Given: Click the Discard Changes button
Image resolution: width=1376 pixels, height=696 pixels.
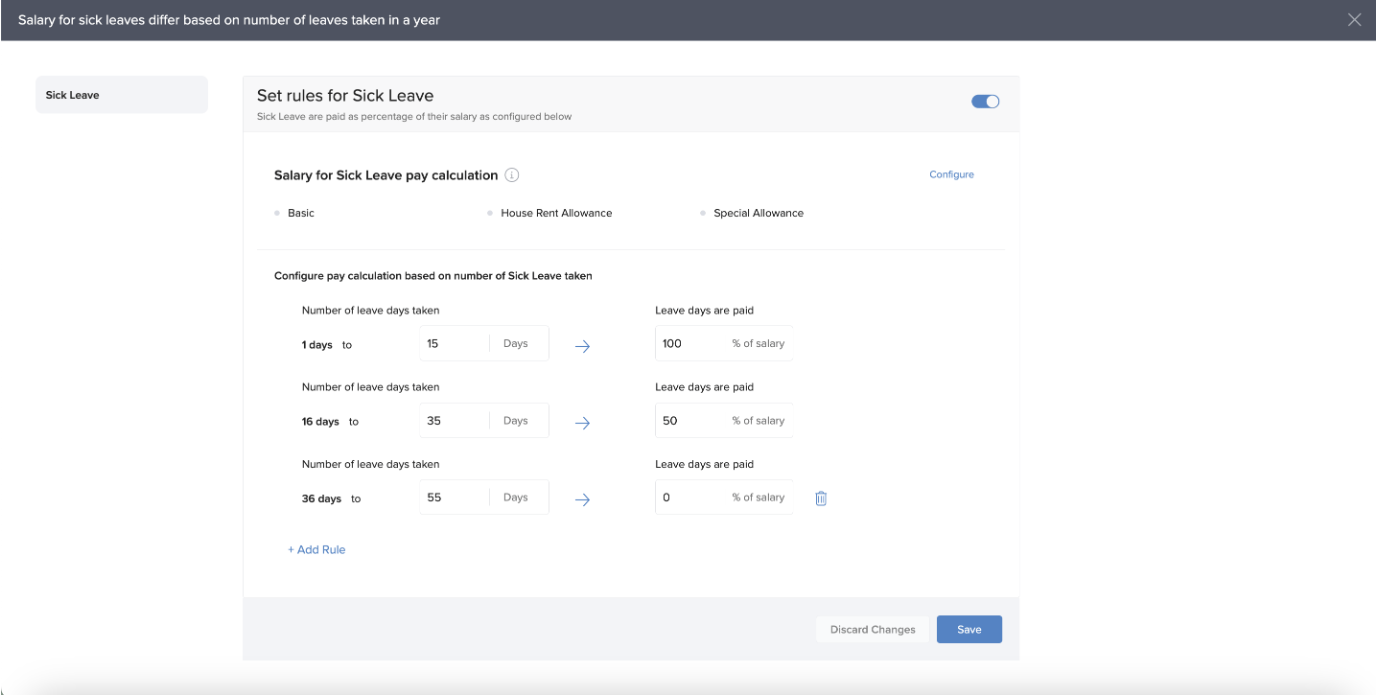Looking at the screenshot, I should pos(872,629).
